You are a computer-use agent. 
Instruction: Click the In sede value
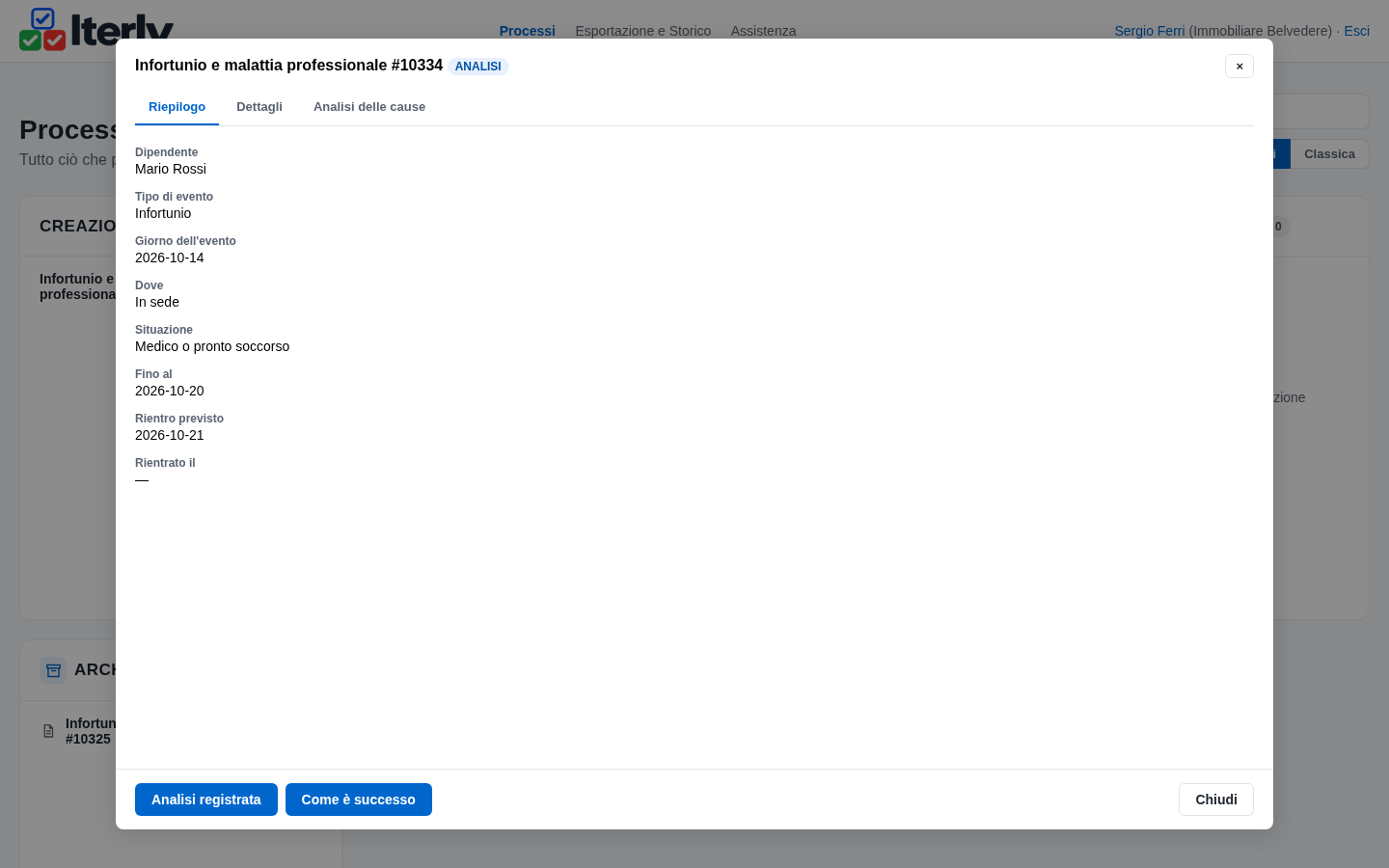click(157, 302)
